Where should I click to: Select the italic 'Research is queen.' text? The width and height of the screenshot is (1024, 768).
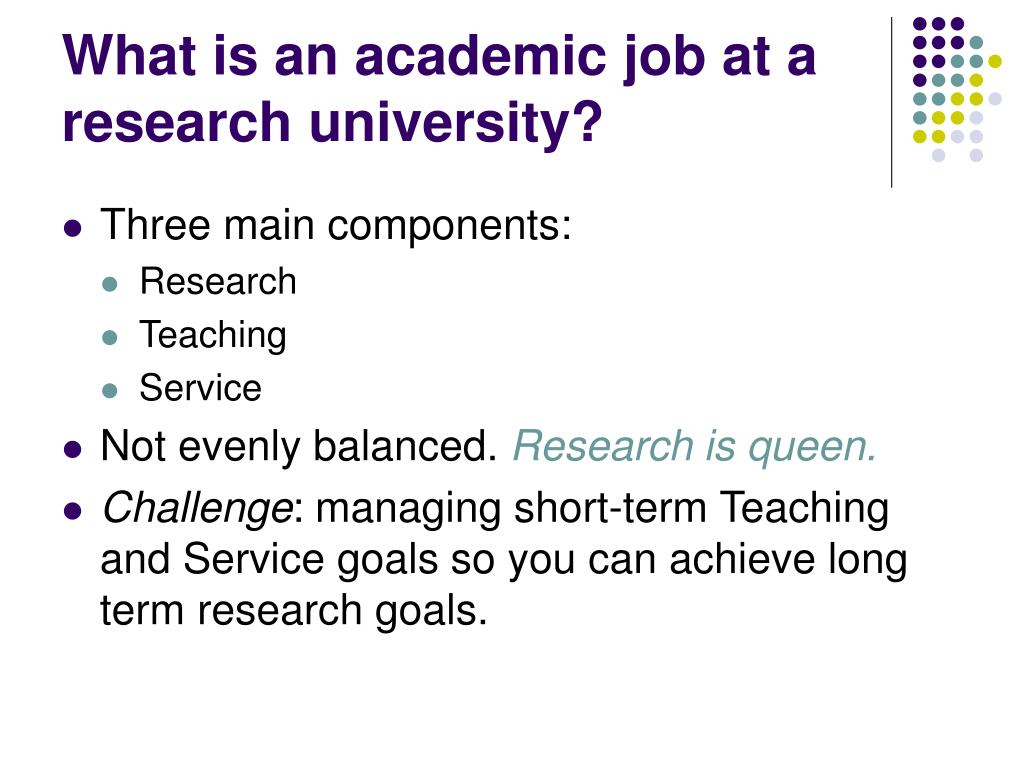point(695,447)
